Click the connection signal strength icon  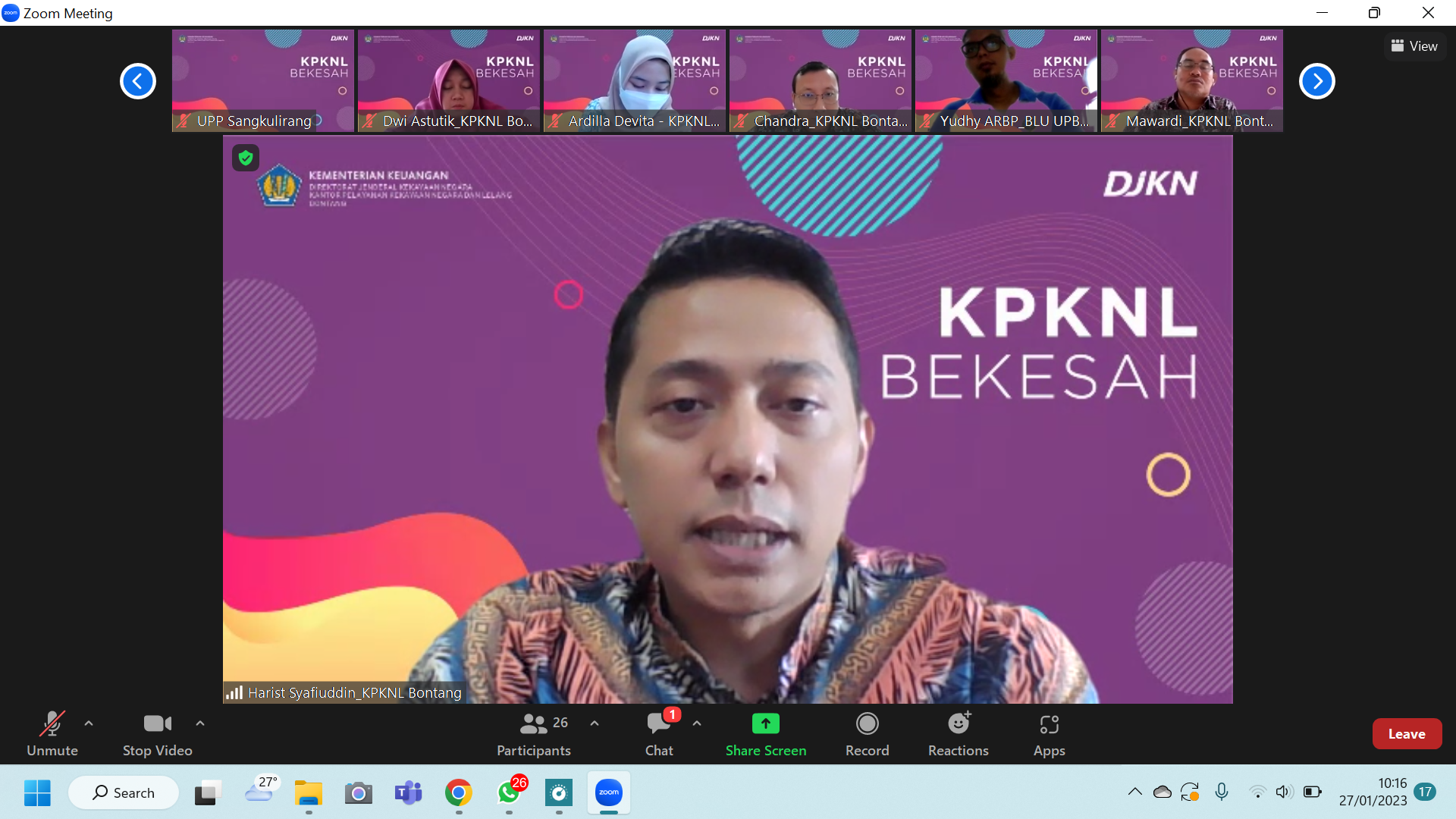(234, 692)
